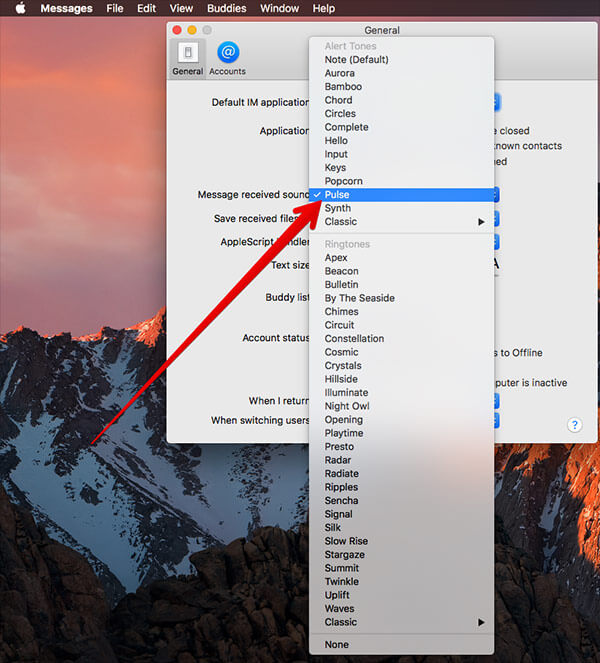
Task: Open the Buddies menu
Action: [227, 8]
